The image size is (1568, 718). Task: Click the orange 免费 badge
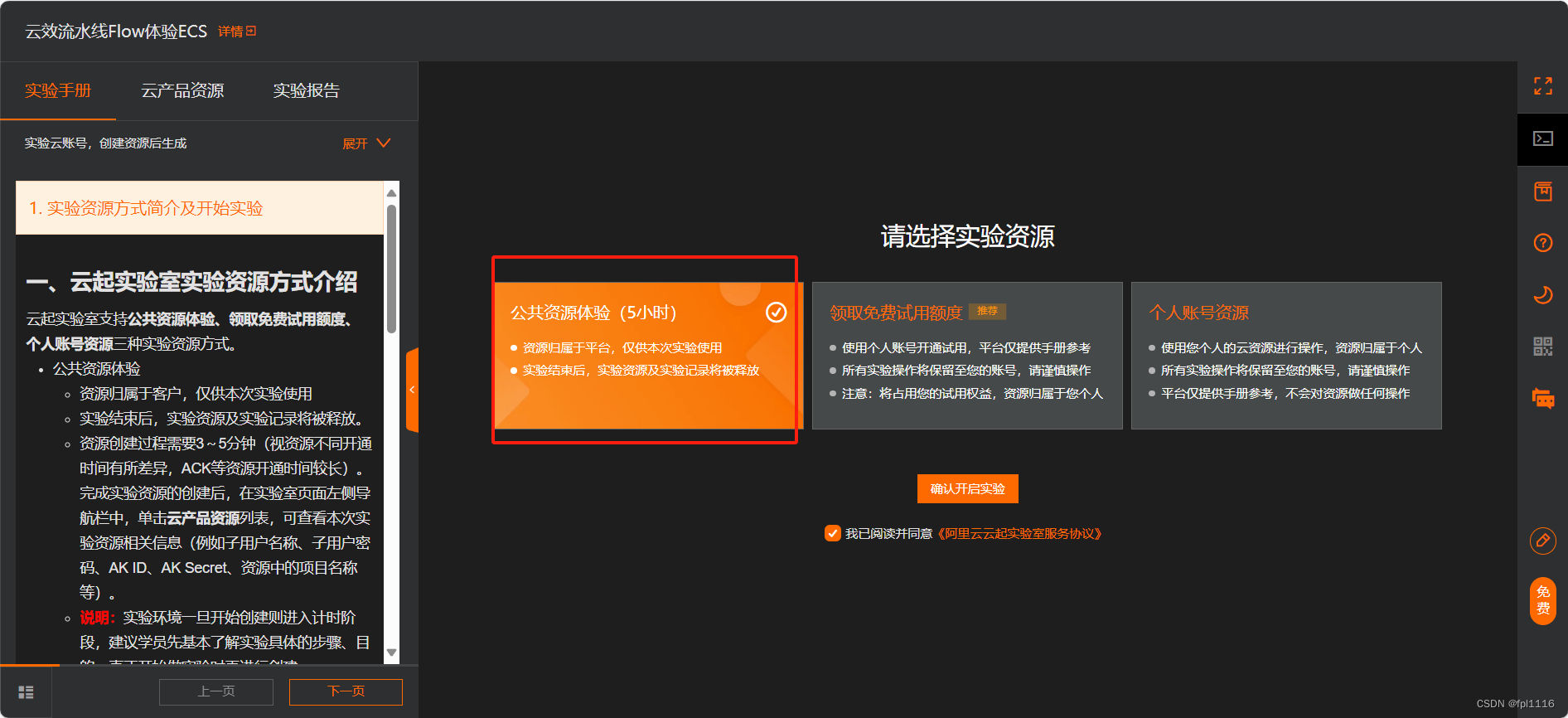1542,600
